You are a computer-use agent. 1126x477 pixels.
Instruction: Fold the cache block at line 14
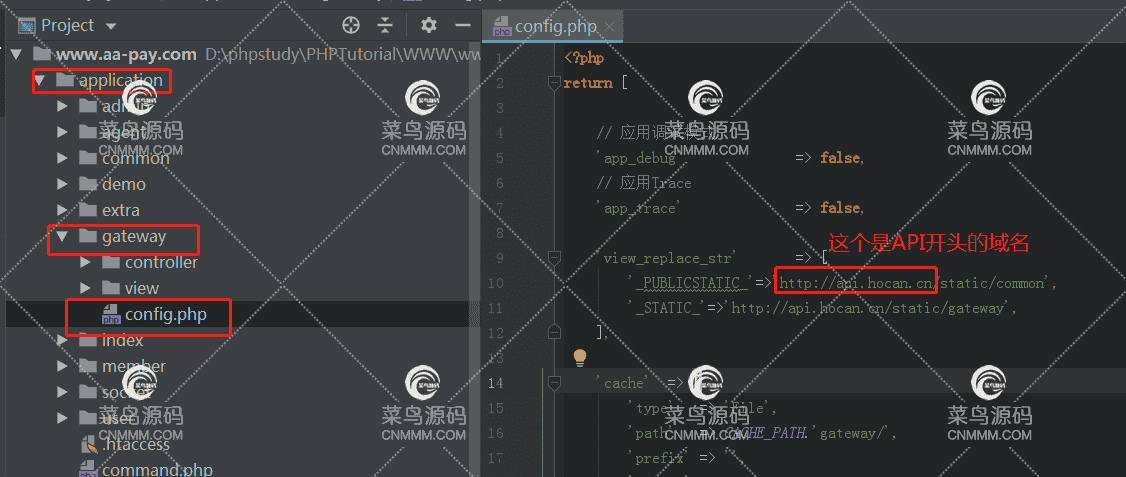point(554,383)
